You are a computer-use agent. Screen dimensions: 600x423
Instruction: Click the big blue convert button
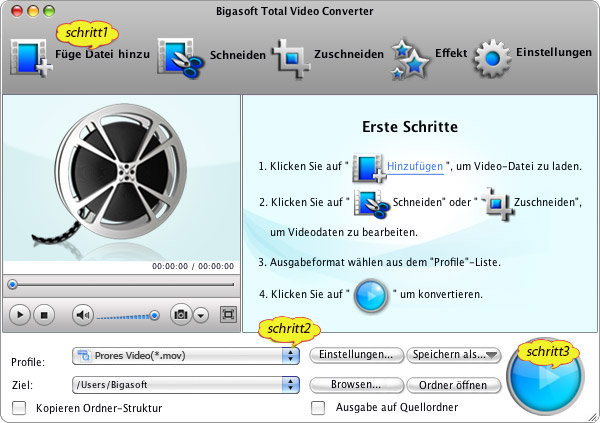click(545, 377)
